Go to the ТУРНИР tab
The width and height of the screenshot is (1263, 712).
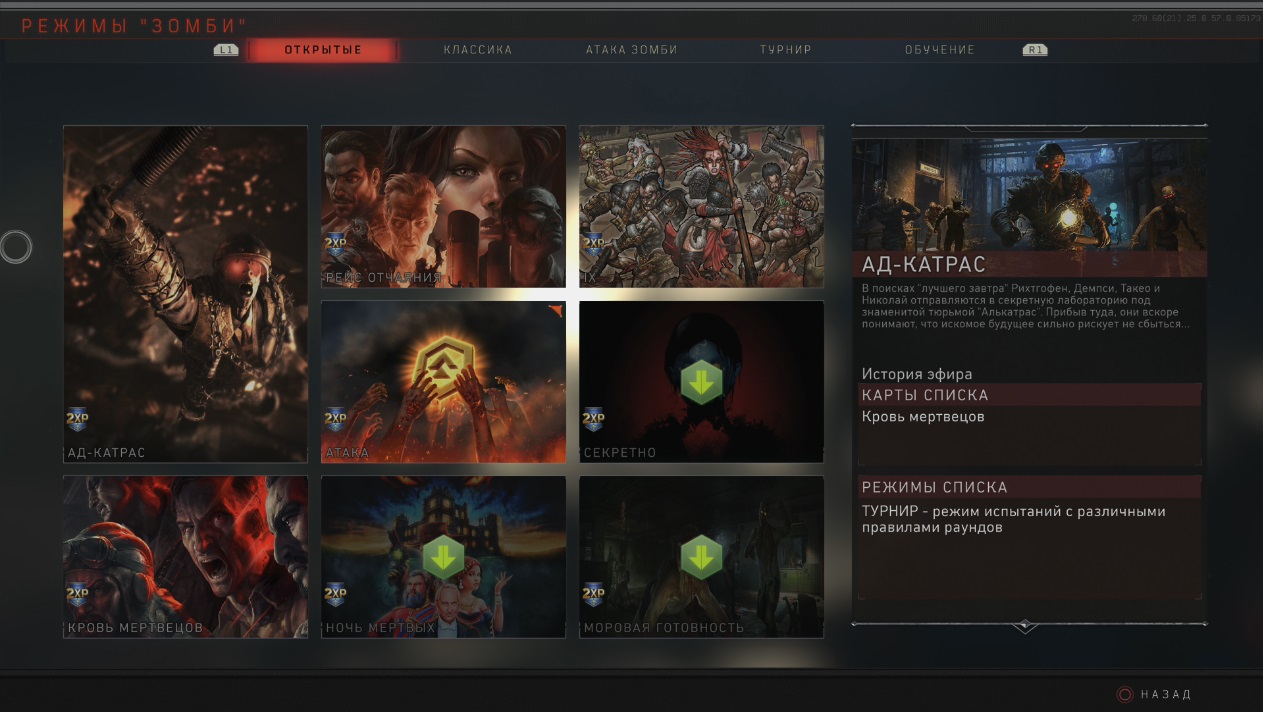point(785,50)
